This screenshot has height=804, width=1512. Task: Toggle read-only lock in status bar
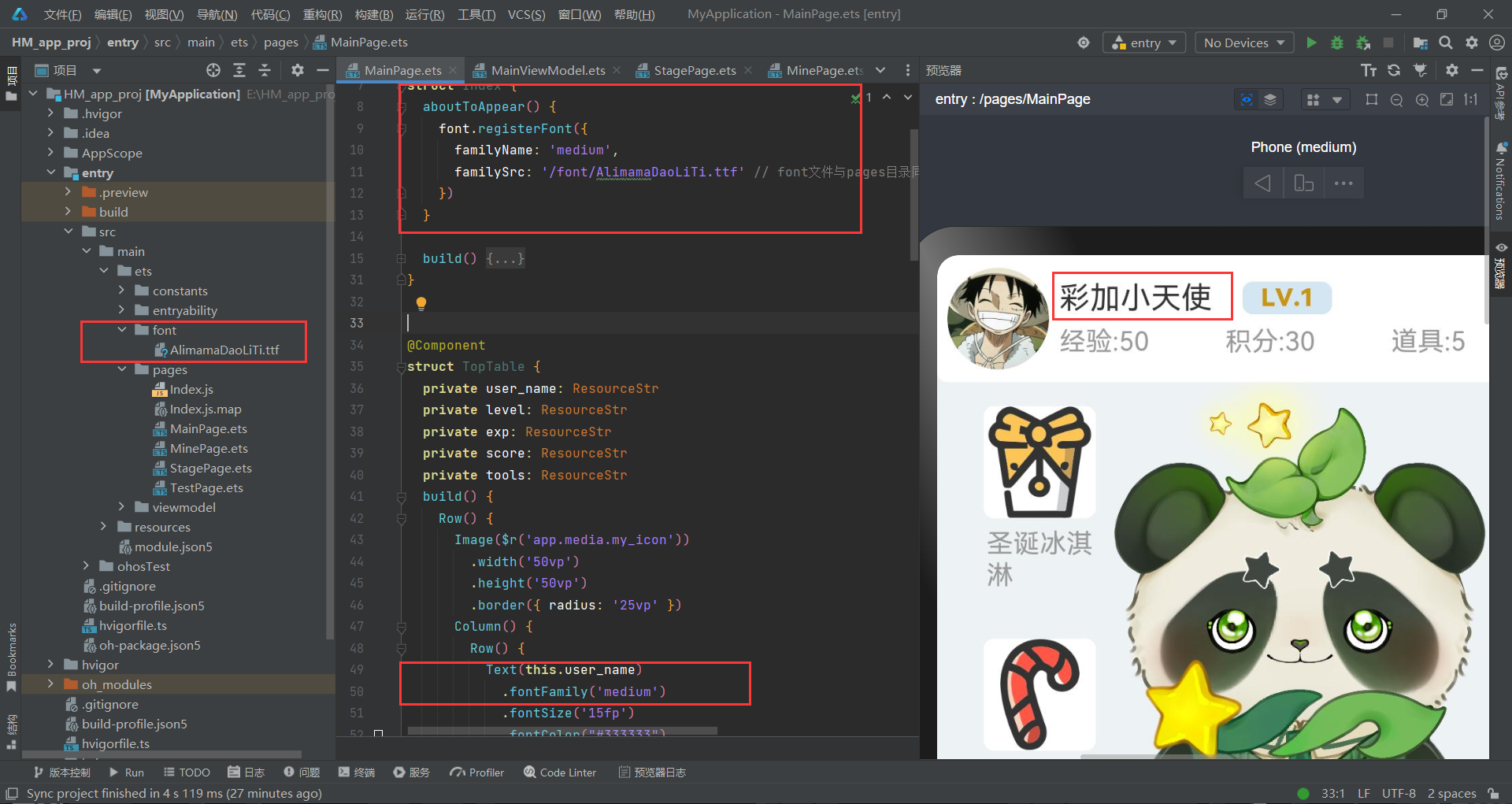tap(1493, 793)
